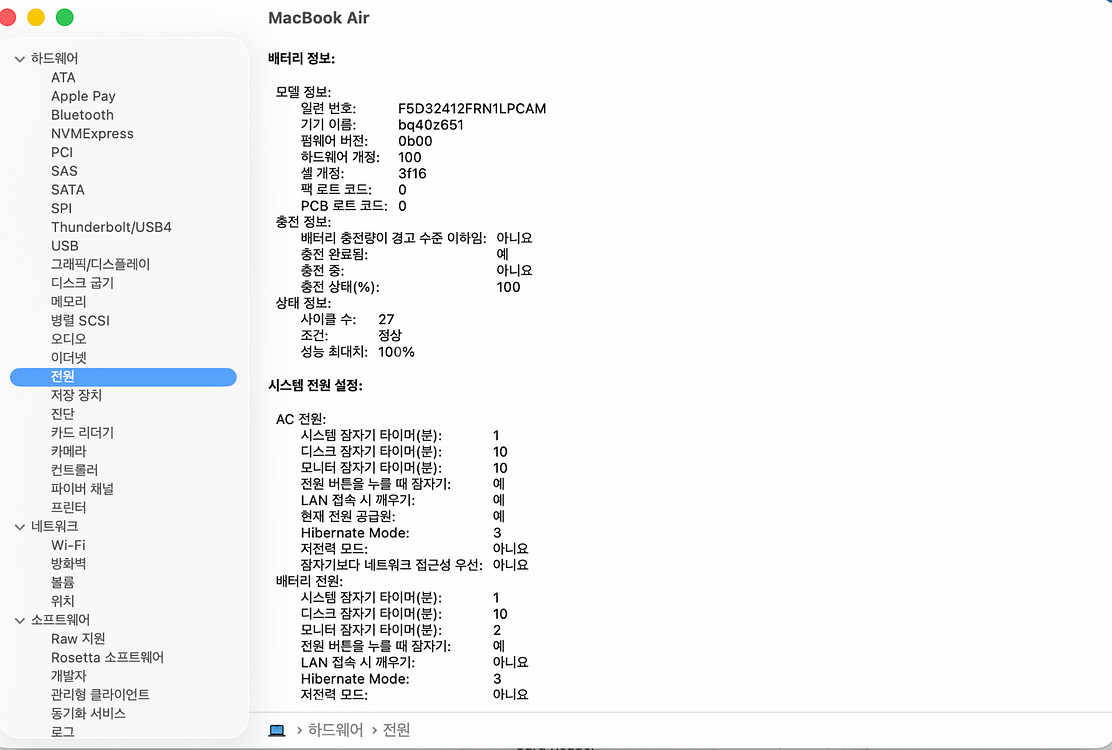View USB device information
The width and height of the screenshot is (1112, 750).
coord(65,245)
